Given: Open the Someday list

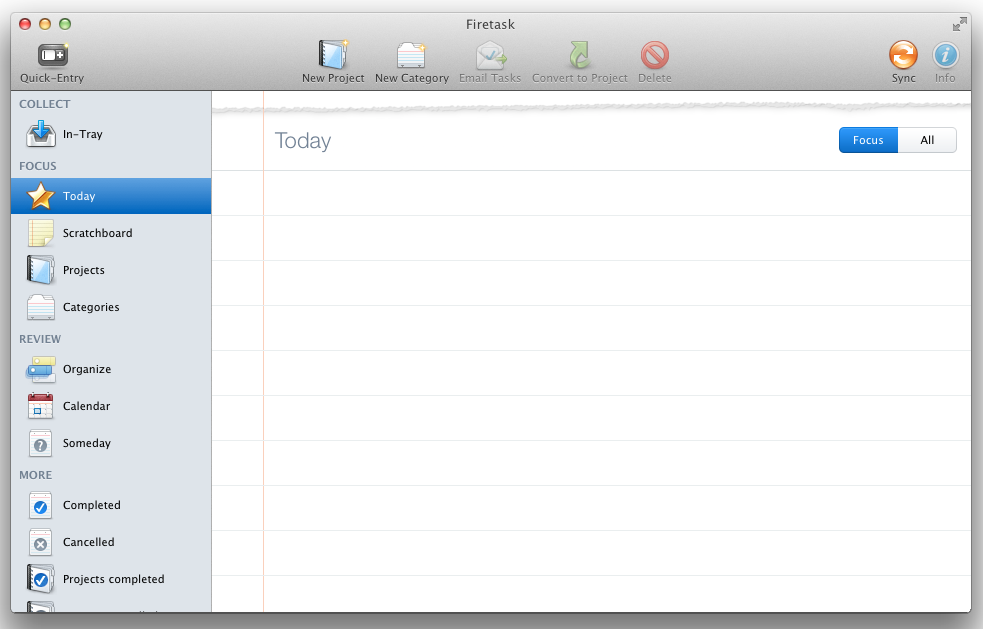Looking at the screenshot, I should click(86, 443).
